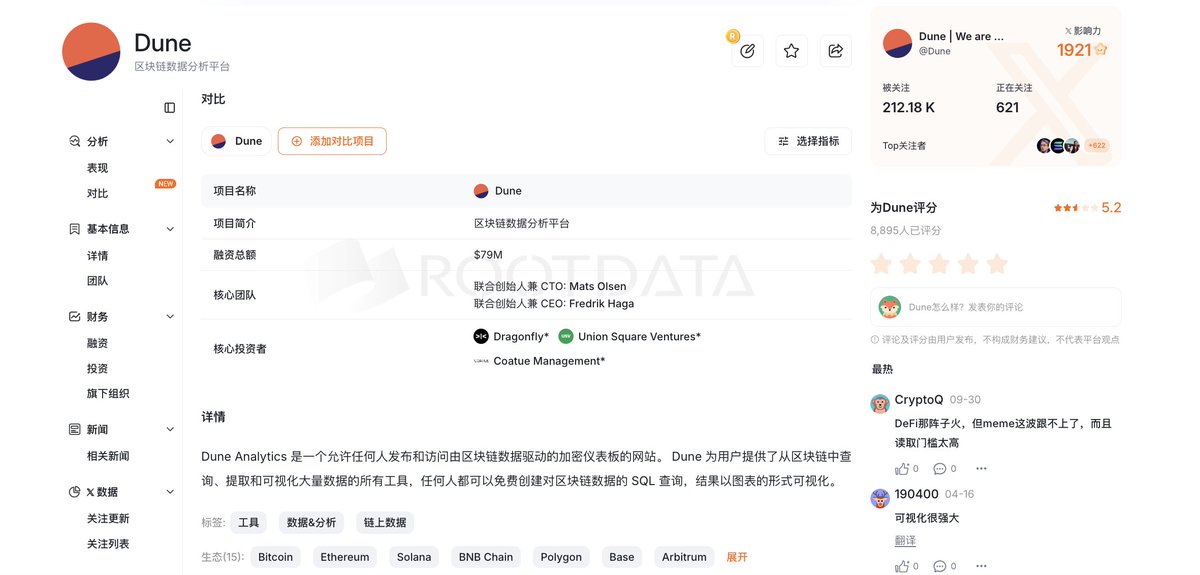Click the Union Square Ventures logo

point(566,337)
